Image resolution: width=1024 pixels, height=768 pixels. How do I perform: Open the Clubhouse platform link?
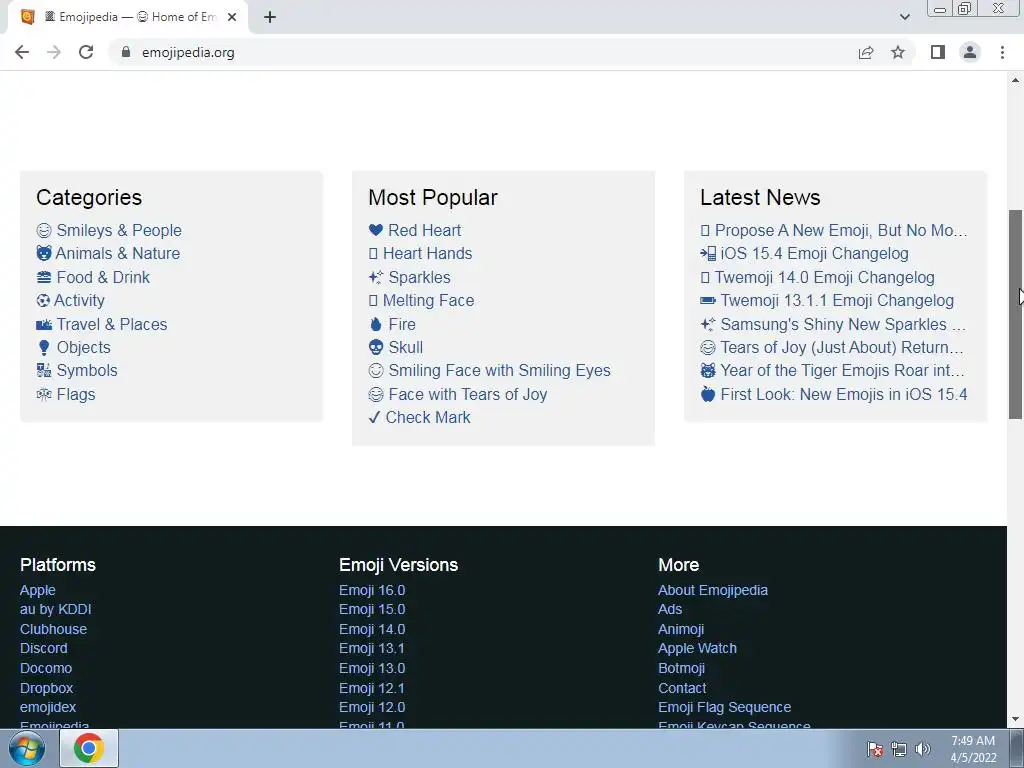pos(54,630)
